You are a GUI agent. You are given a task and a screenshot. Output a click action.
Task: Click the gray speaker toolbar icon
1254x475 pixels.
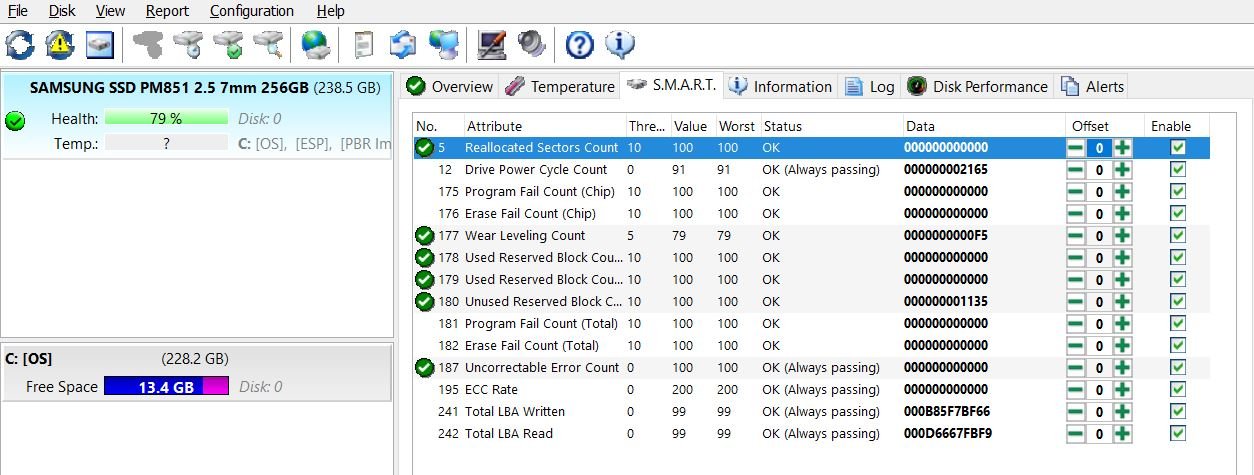(531, 44)
